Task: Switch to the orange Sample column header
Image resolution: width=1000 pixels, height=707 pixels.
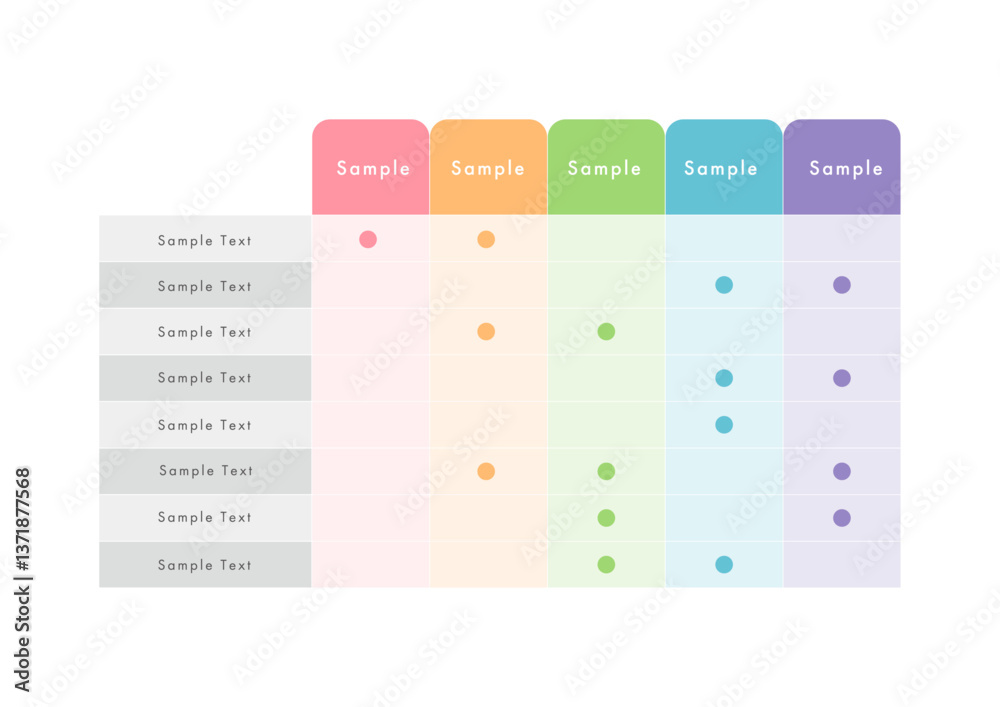Action: pyautogui.click(x=489, y=167)
